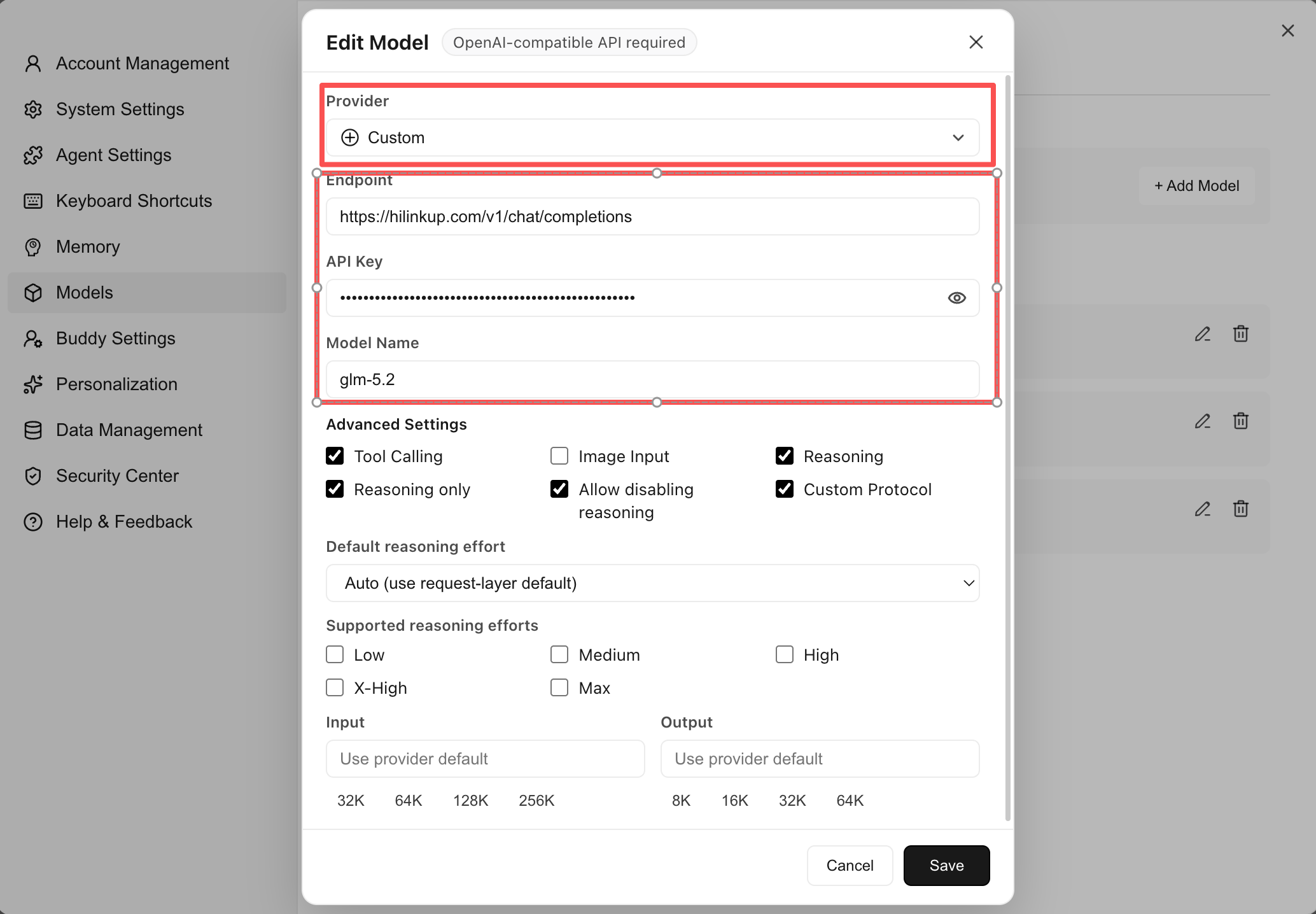Click the Help & Feedback question icon

point(33,522)
